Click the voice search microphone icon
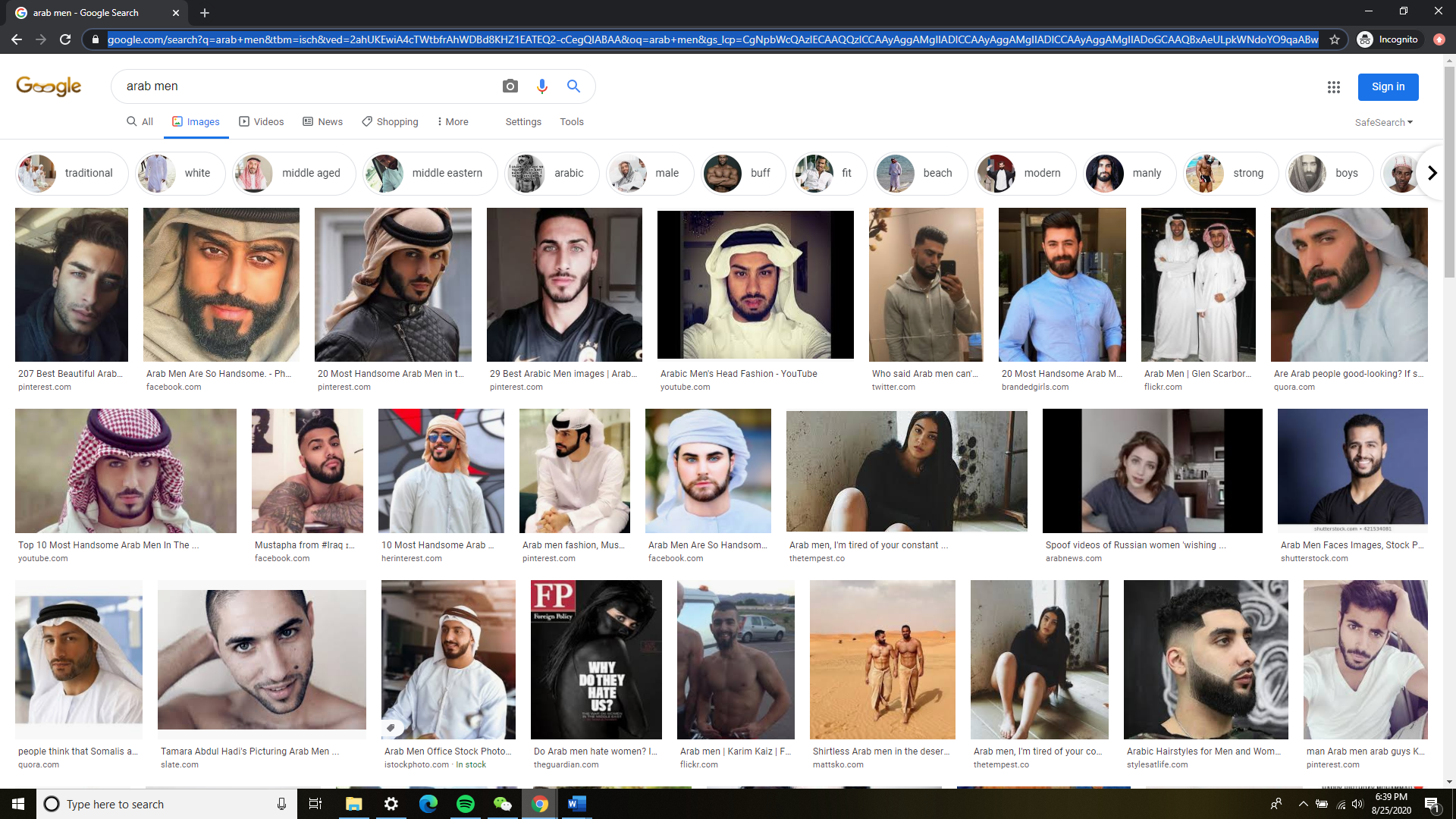The width and height of the screenshot is (1456, 819). tap(541, 86)
